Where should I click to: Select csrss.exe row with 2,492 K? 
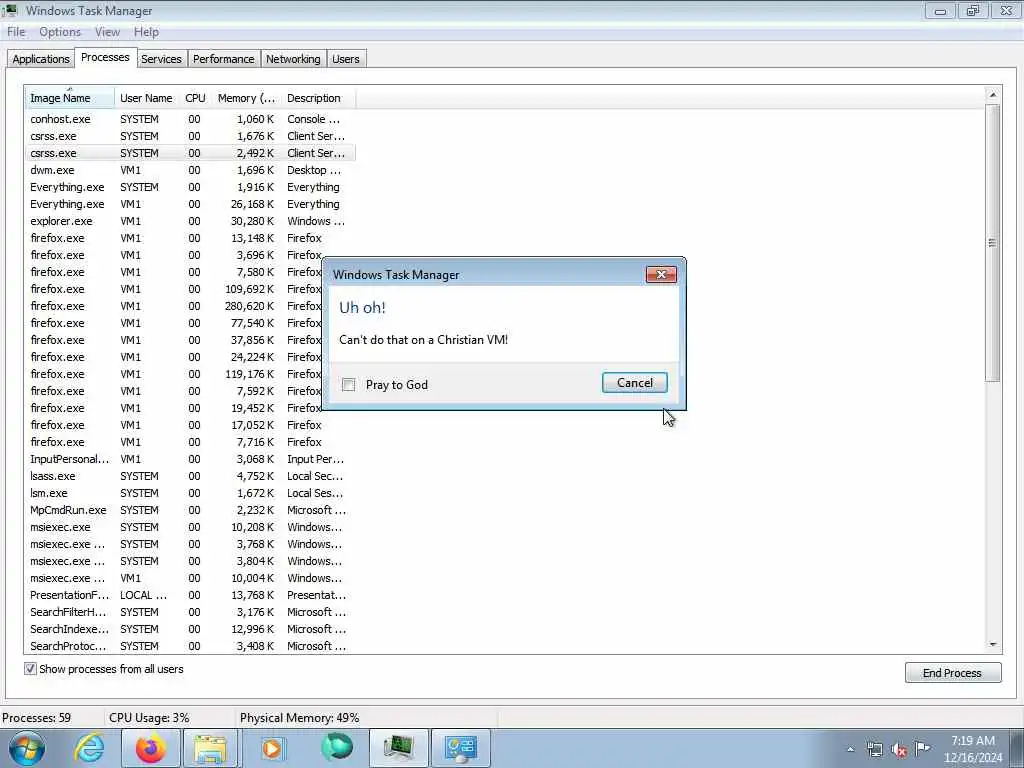(191, 153)
